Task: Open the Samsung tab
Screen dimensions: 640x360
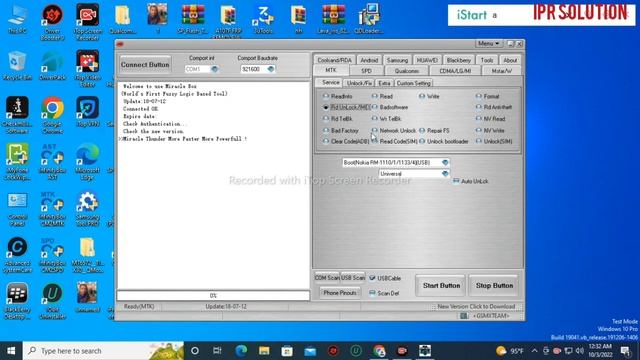Action: (397, 60)
